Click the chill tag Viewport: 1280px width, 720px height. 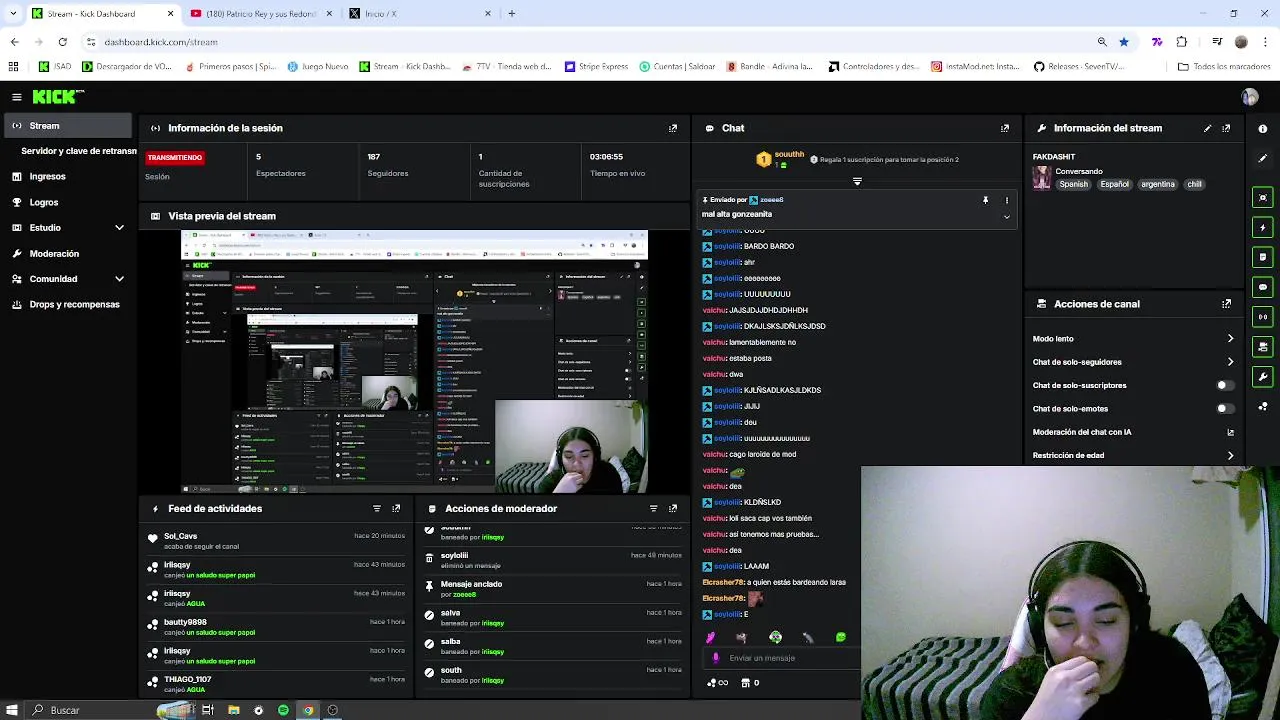click(x=1194, y=184)
